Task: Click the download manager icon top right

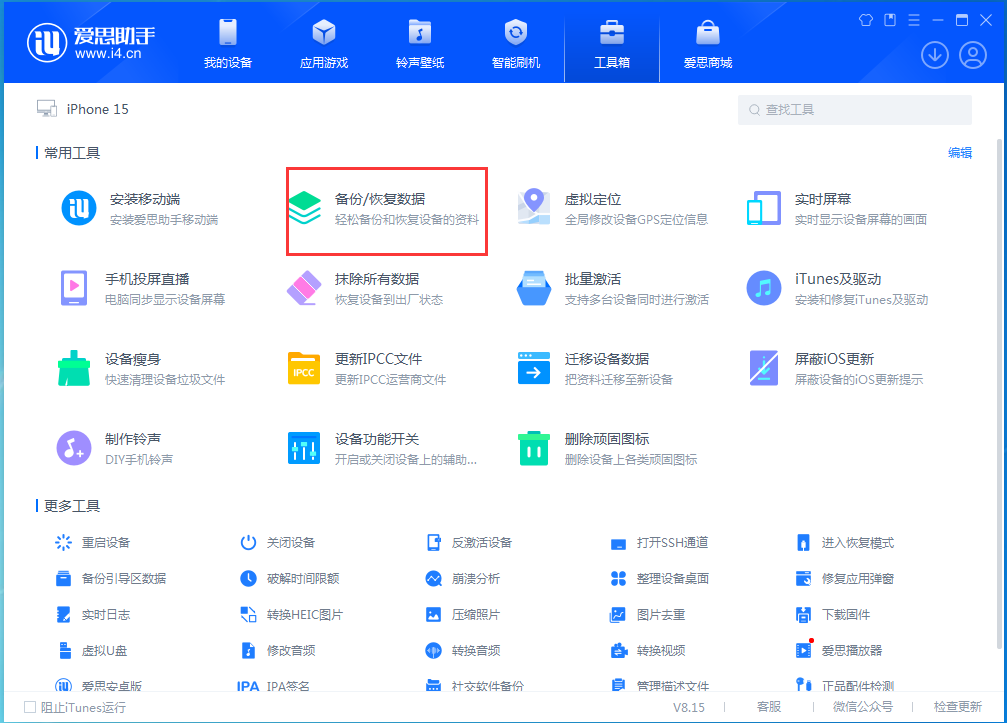Action: [934, 55]
